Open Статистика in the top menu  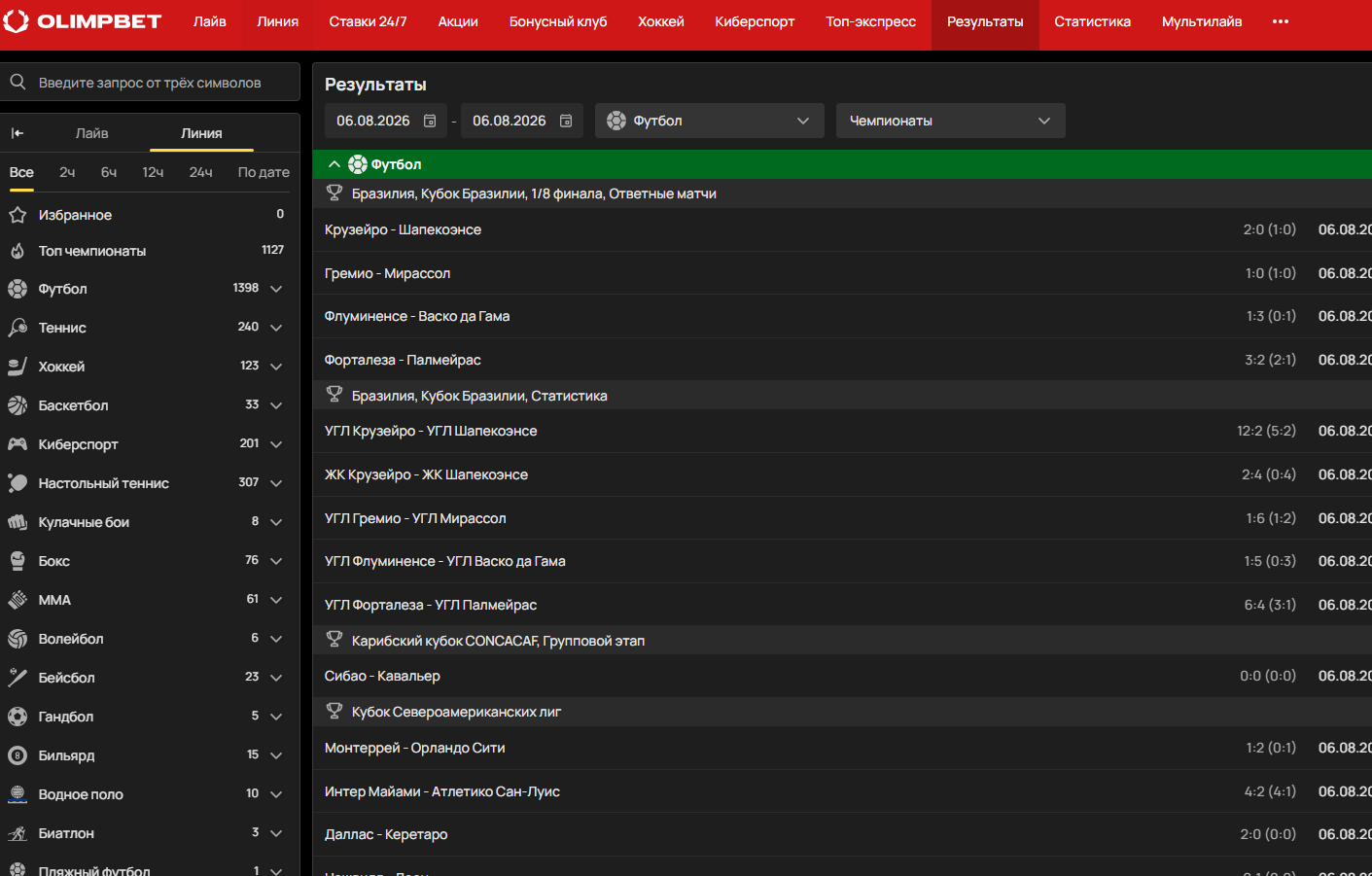coord(1093,21)
